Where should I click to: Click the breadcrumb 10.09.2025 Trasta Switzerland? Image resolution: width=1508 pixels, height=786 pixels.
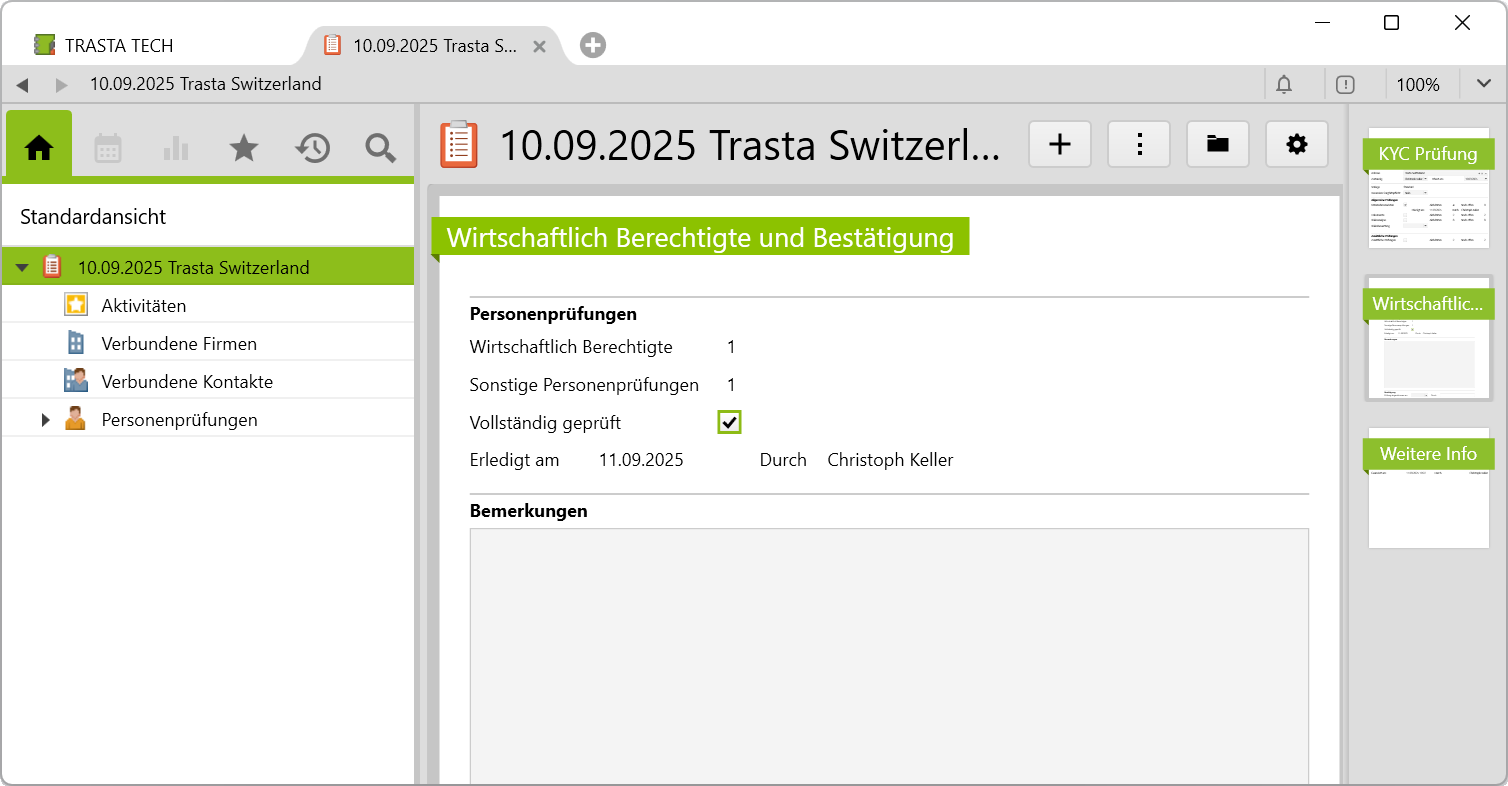pyautogui.click(x=206, y=84)
